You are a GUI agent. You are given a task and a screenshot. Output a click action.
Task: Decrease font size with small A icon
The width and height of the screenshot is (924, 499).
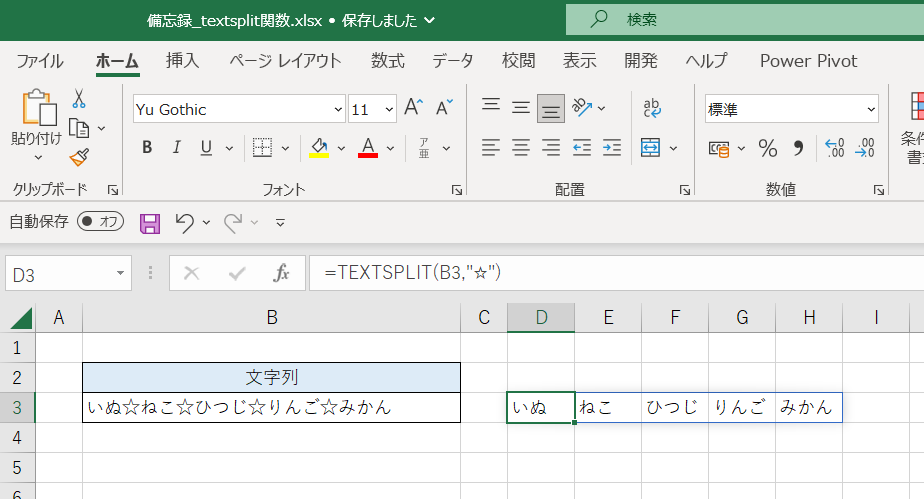pos(444,108)
